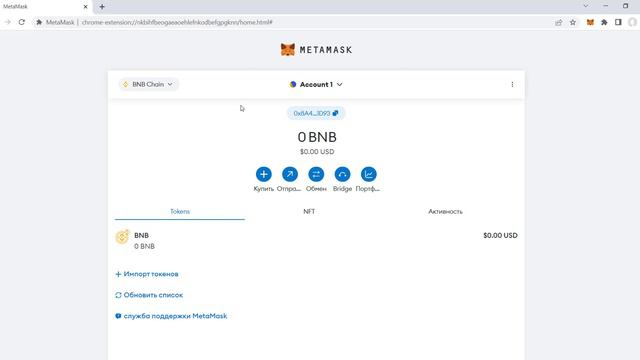Open the browser profile avatar
Viewport: 640px width, 360px height.
pos(632,22)
